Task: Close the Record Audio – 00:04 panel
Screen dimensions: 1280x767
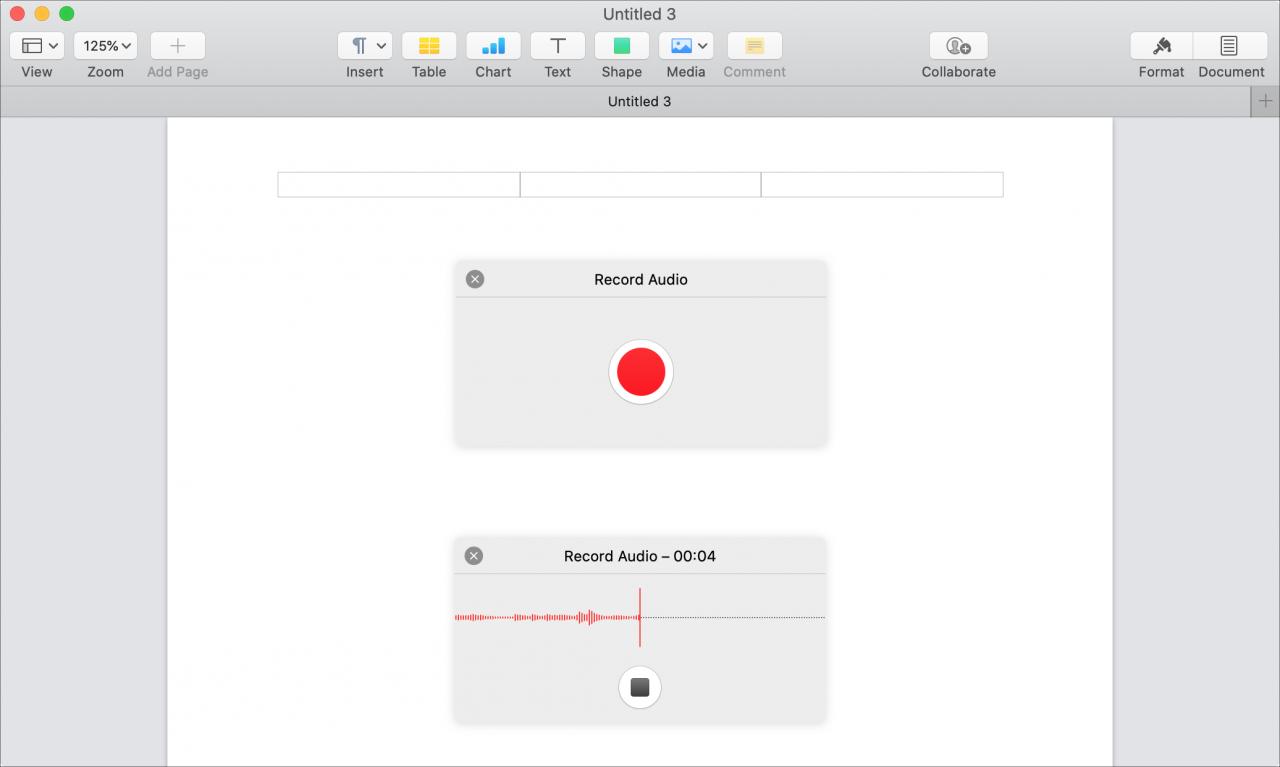Action: click(x=474, y=556)
